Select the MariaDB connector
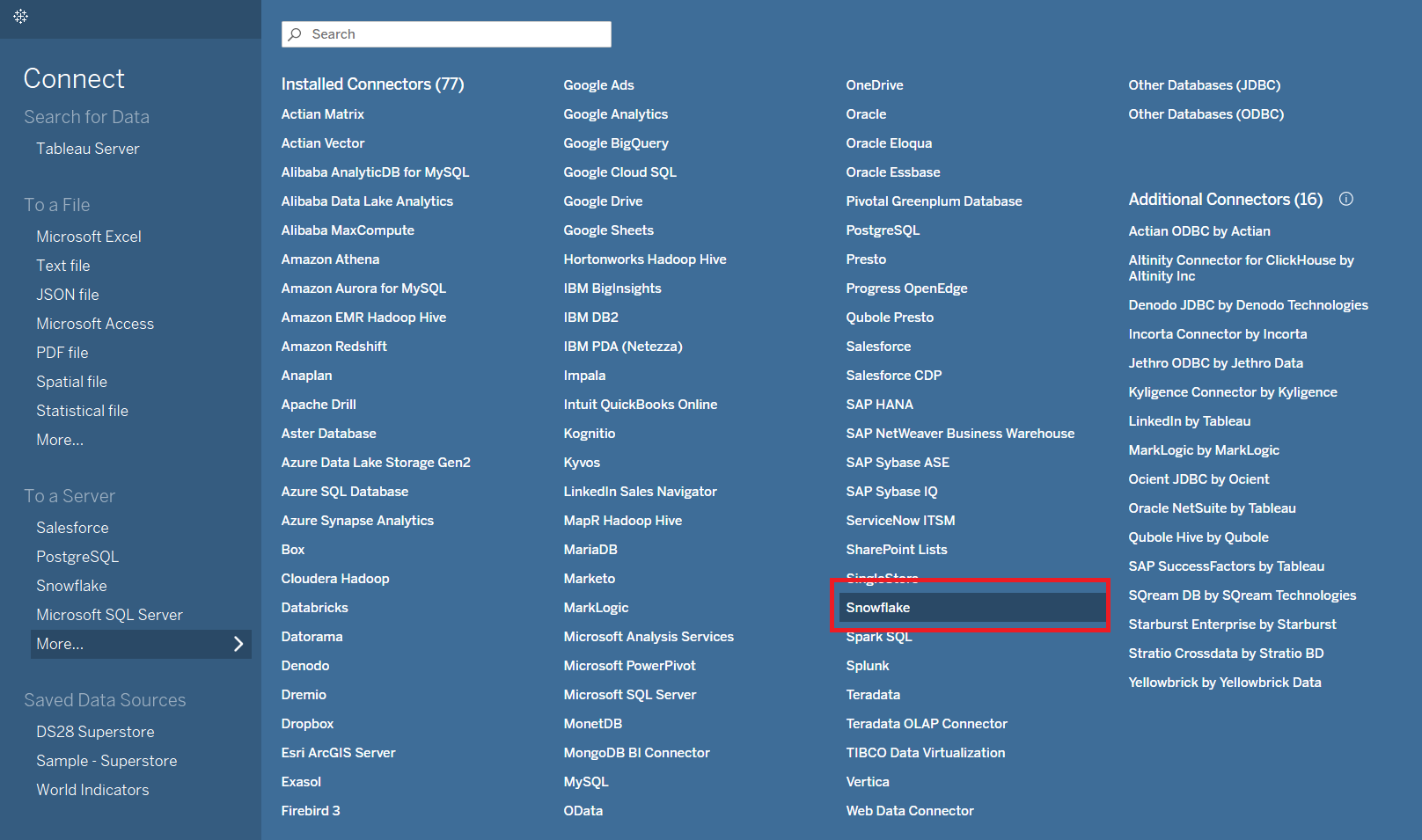This screenshot has height=840, width=1422. point(590,550)
